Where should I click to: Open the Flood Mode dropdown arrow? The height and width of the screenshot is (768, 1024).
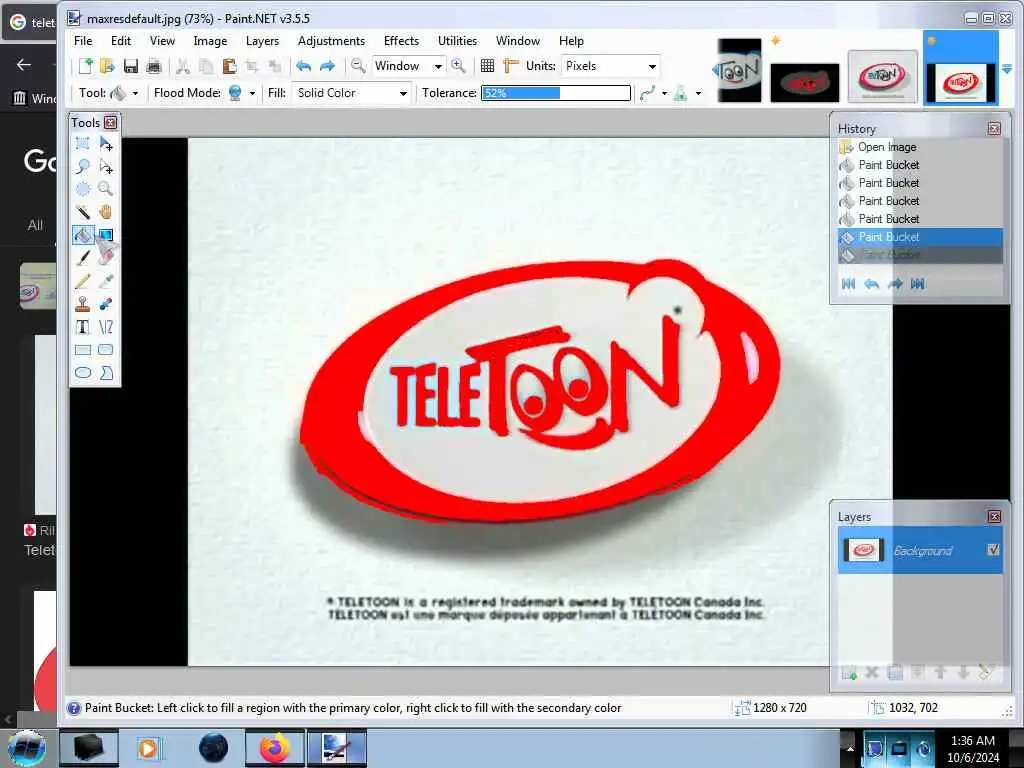tap(252, 93)
